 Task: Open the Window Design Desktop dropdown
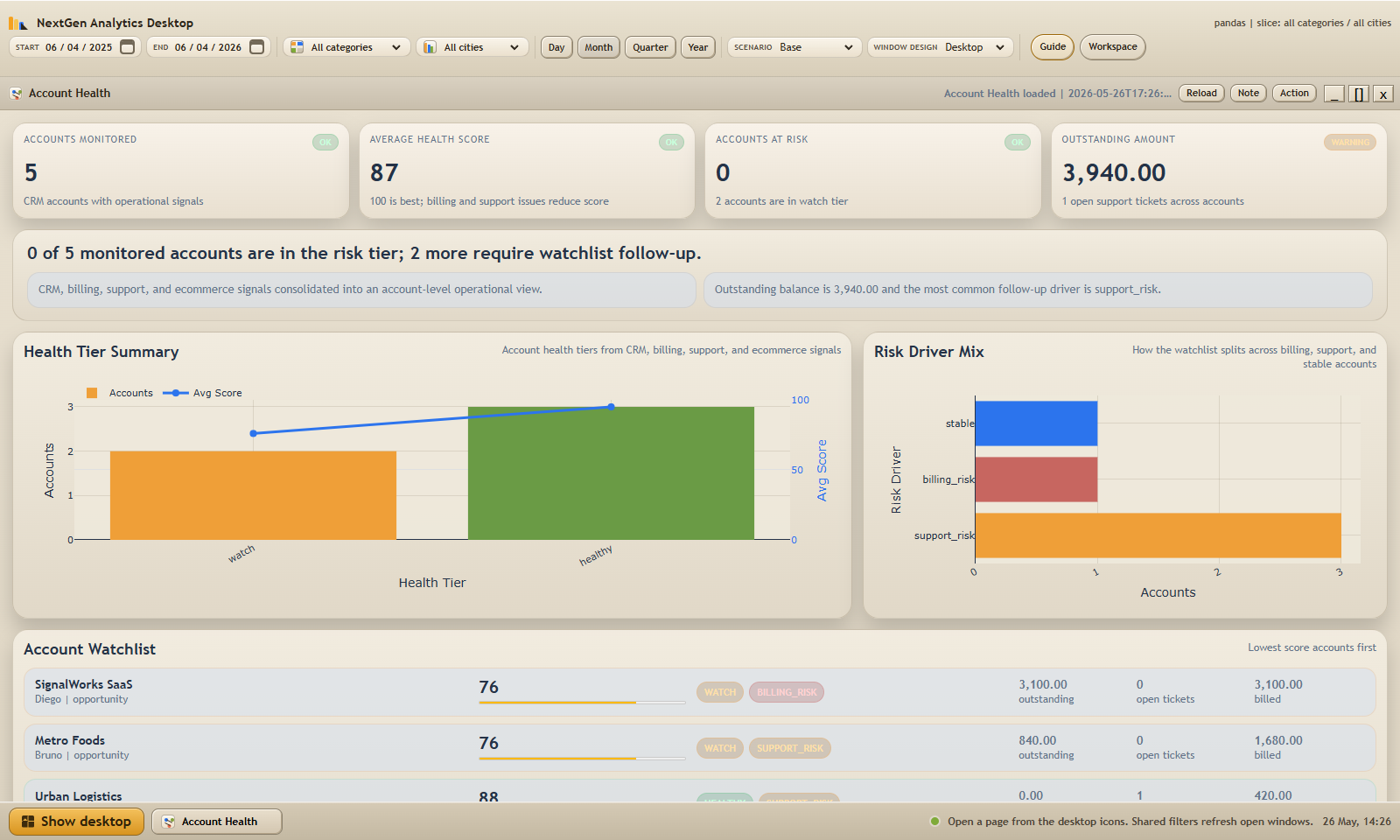coord(941,47)
